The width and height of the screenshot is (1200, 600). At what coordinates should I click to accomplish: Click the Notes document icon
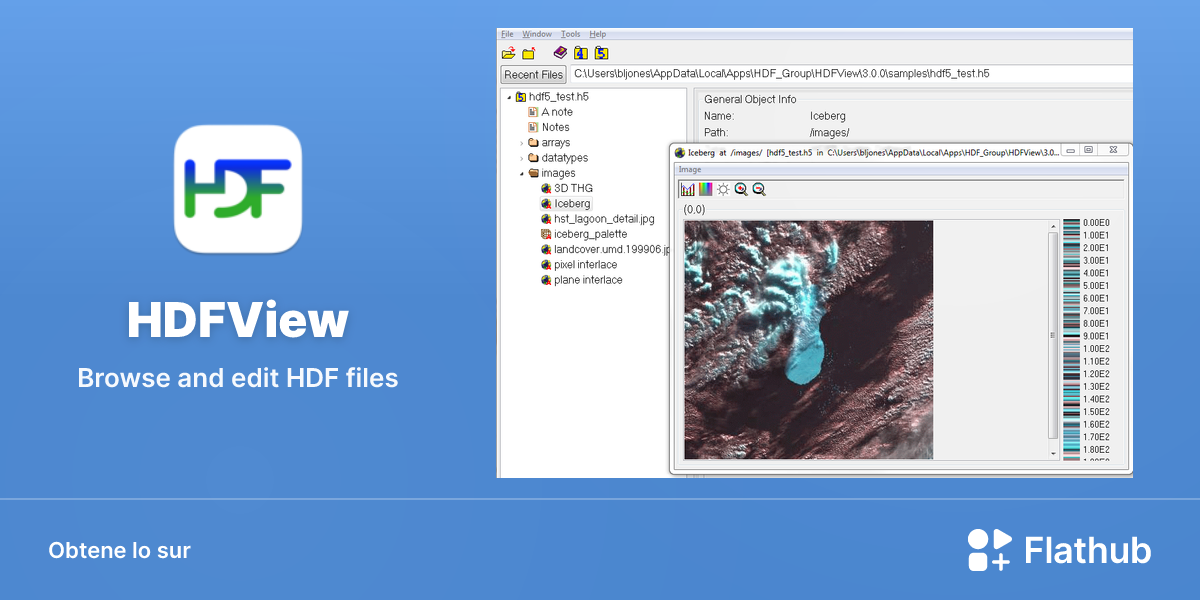[533, 127]
